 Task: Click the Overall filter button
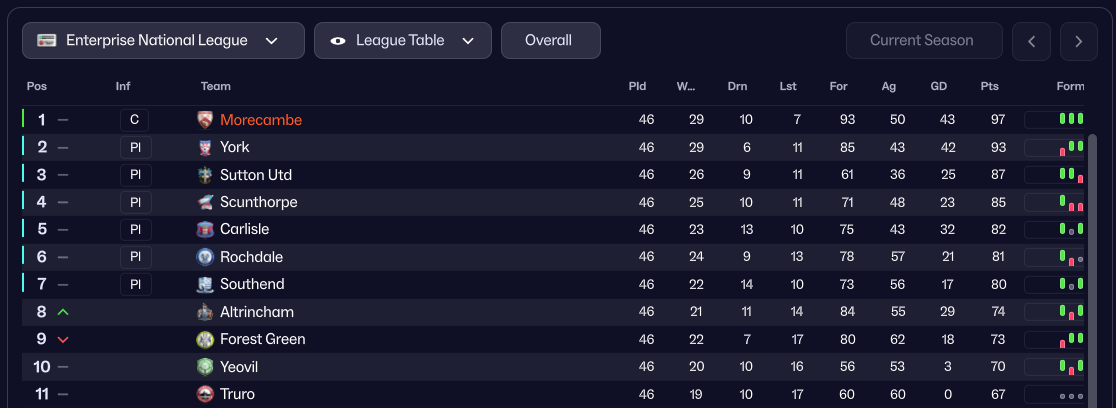[x=550, y=41]
